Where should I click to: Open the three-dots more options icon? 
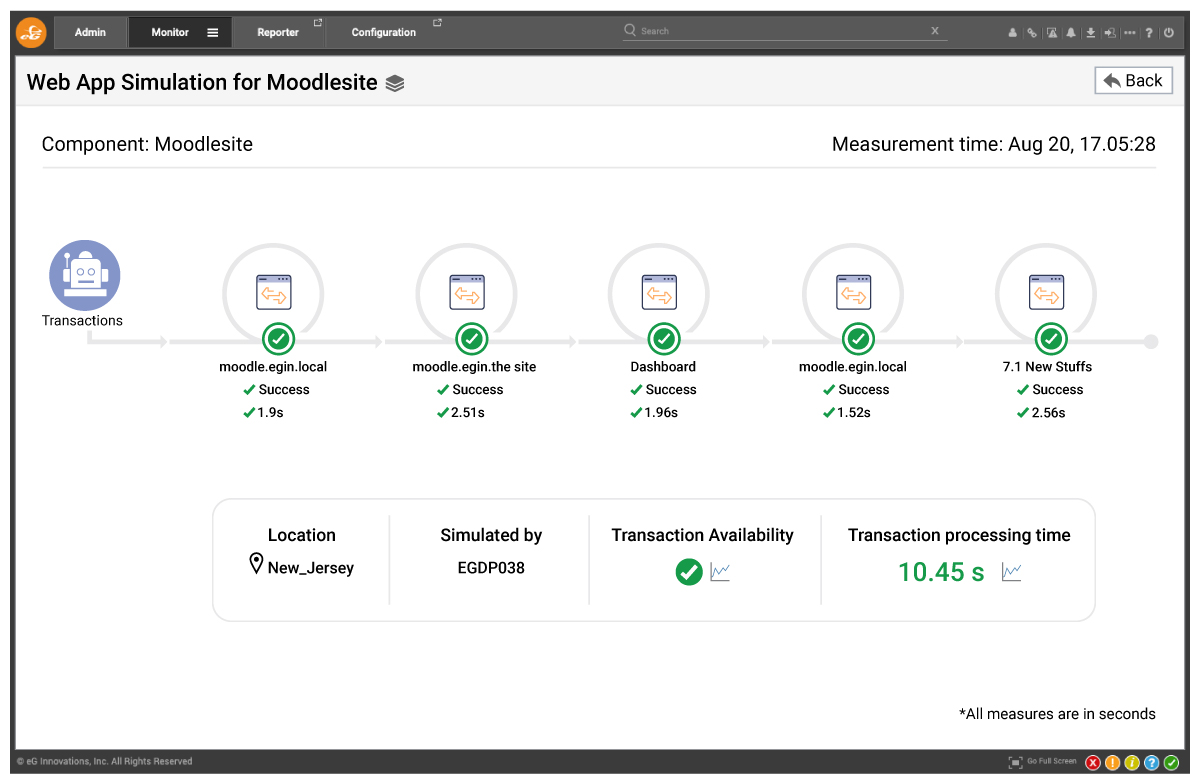point(1130,33)
